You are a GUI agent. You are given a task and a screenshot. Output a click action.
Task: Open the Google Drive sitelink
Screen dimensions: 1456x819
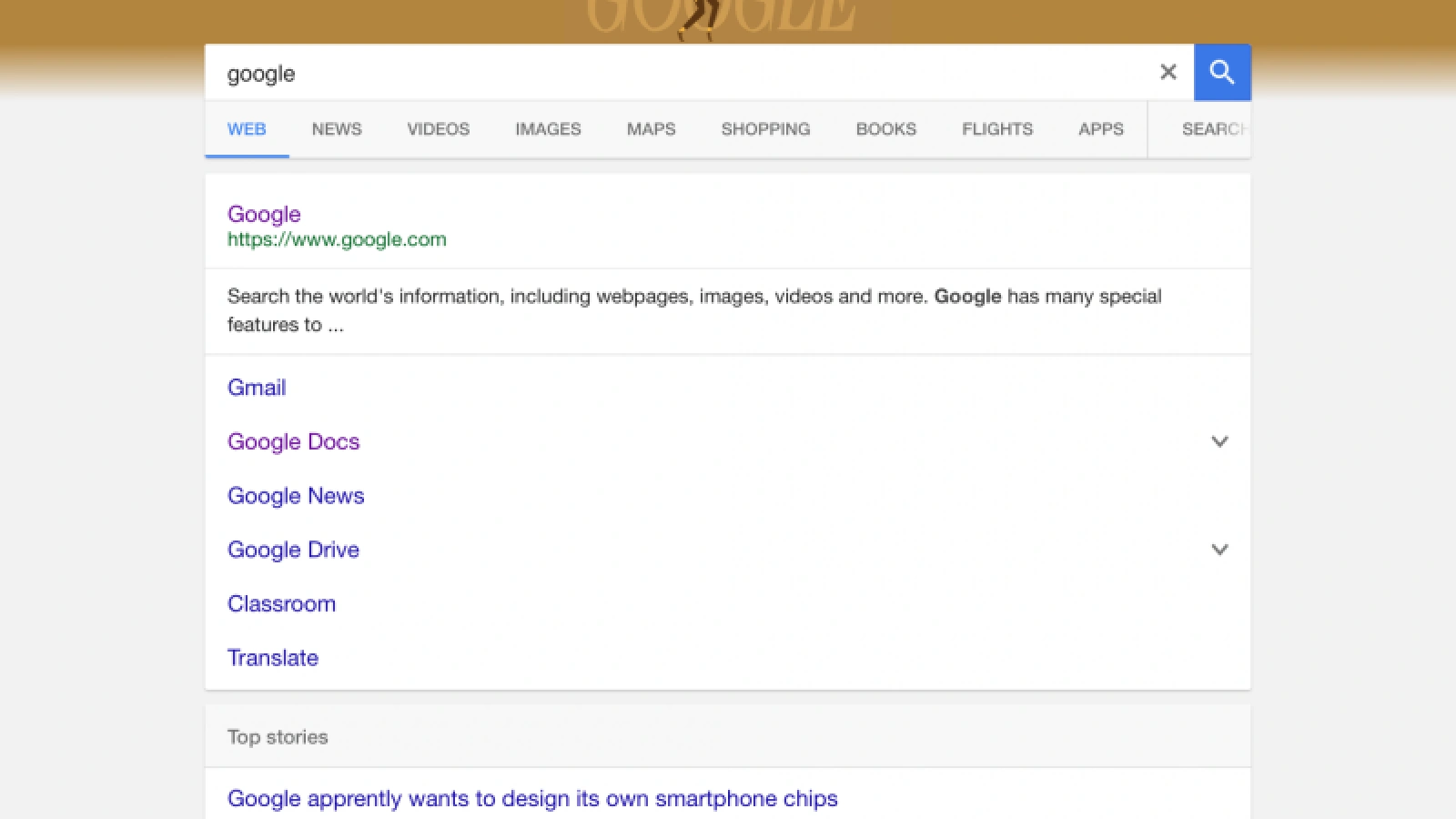coord(293,550)
